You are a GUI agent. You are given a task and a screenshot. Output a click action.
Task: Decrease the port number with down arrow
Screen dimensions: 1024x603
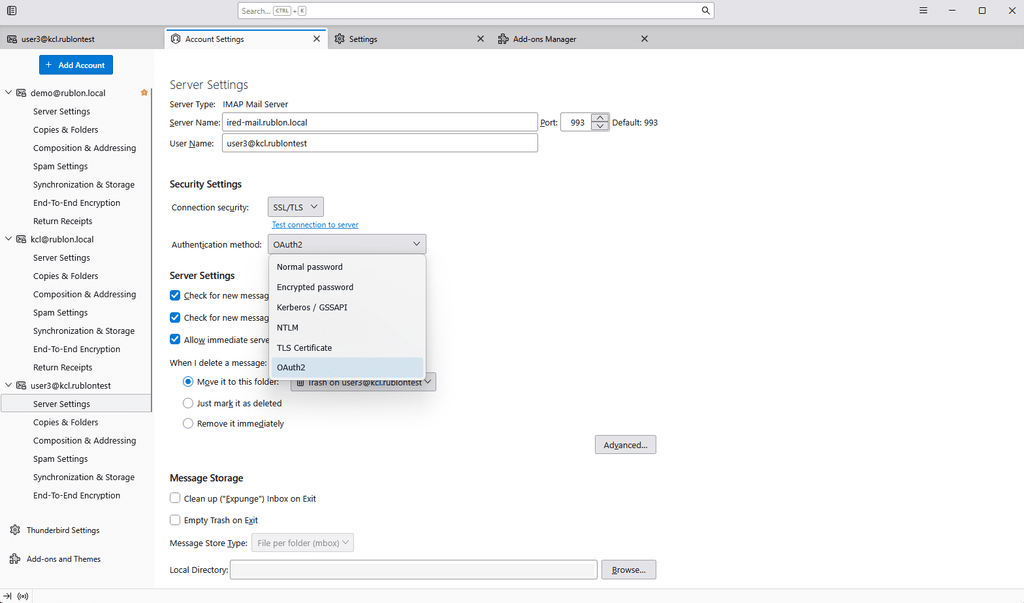[x=600, y=126]
